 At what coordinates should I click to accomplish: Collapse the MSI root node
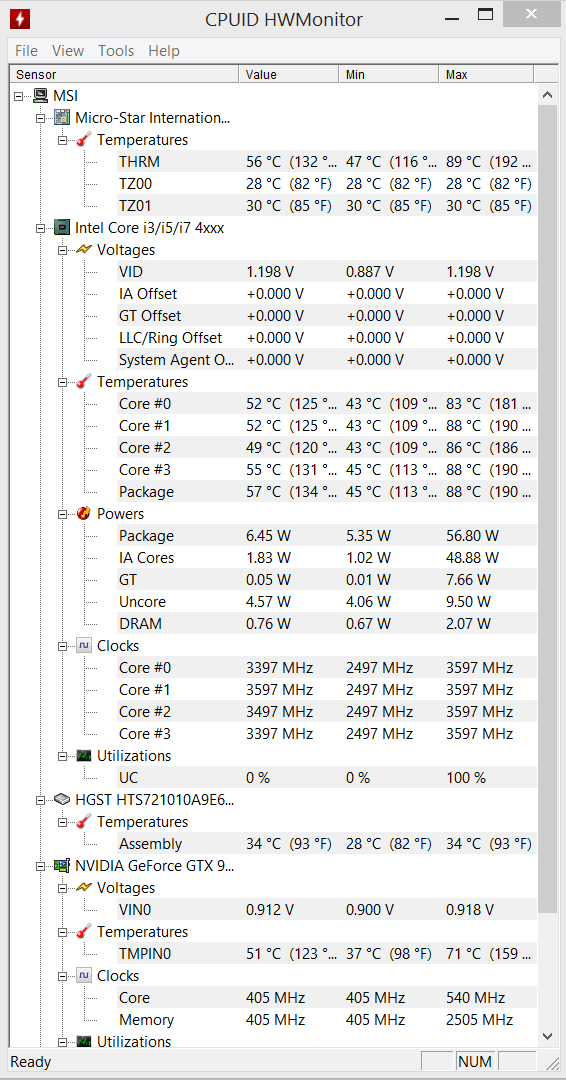19,96
